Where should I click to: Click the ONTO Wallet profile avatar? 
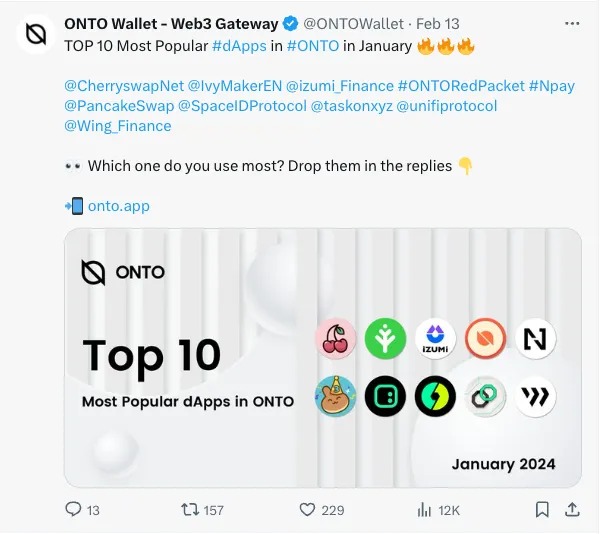pyautogui.click(x=36, y=34)
